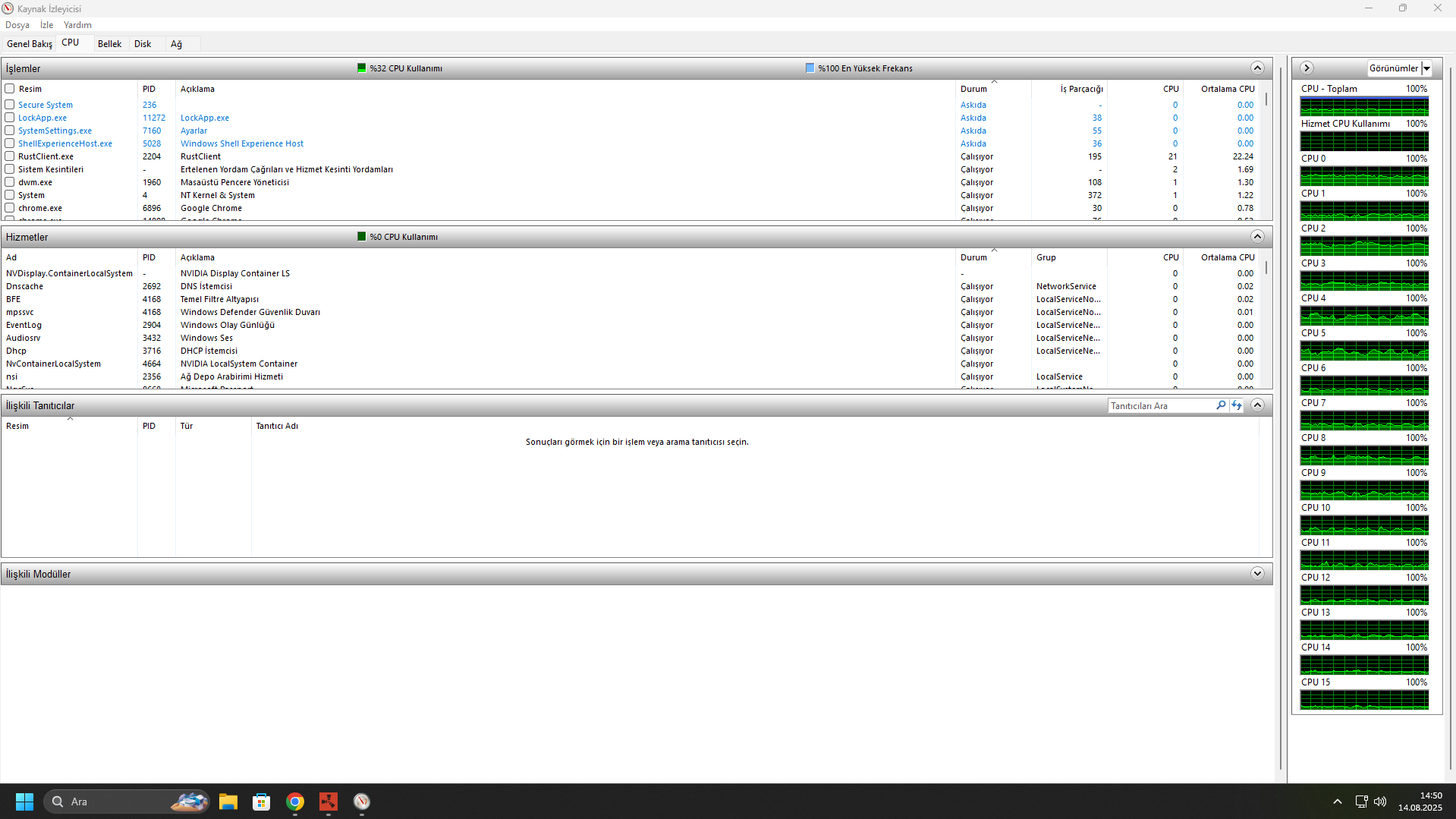
Task: Check the LockApp.exe process checkbox
Action: (10, 118)
